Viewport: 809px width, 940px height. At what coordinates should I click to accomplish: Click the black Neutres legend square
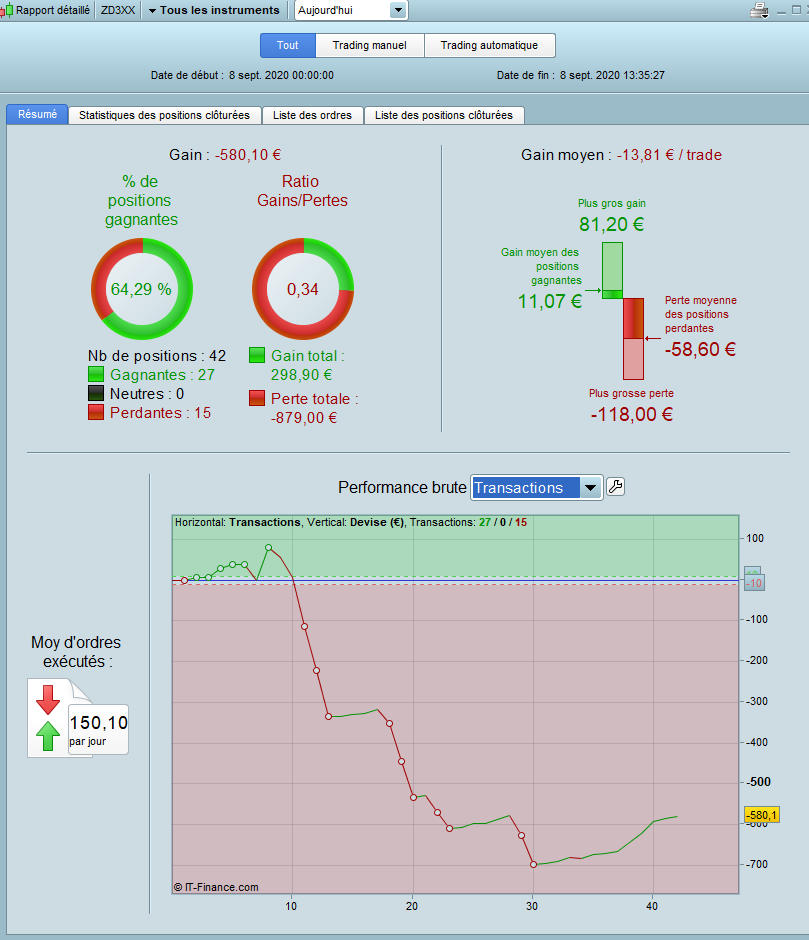pyautogui.click(x=96, y=393)
